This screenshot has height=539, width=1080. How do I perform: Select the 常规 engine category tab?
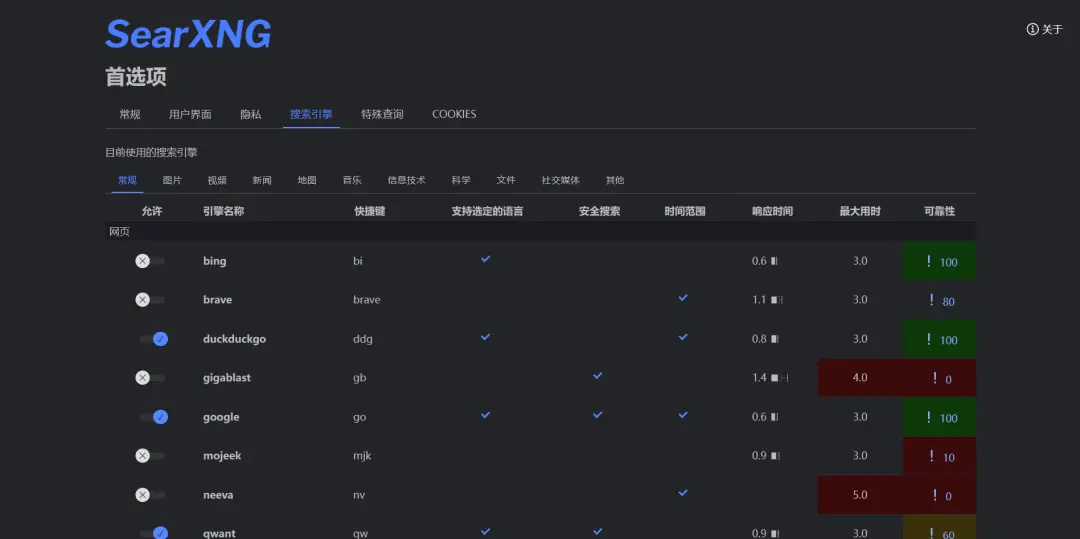coord(127,180)
